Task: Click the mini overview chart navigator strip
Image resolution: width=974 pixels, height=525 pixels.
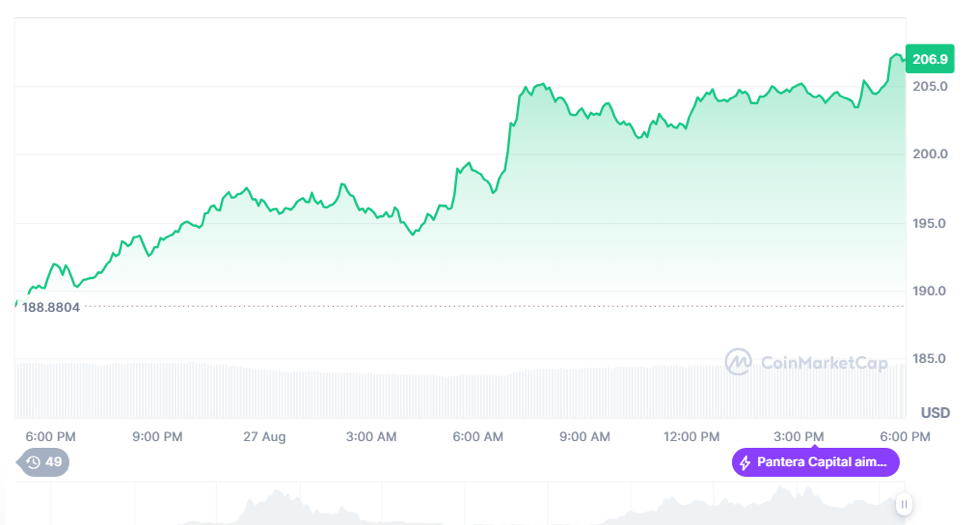Action: (450, 505)
